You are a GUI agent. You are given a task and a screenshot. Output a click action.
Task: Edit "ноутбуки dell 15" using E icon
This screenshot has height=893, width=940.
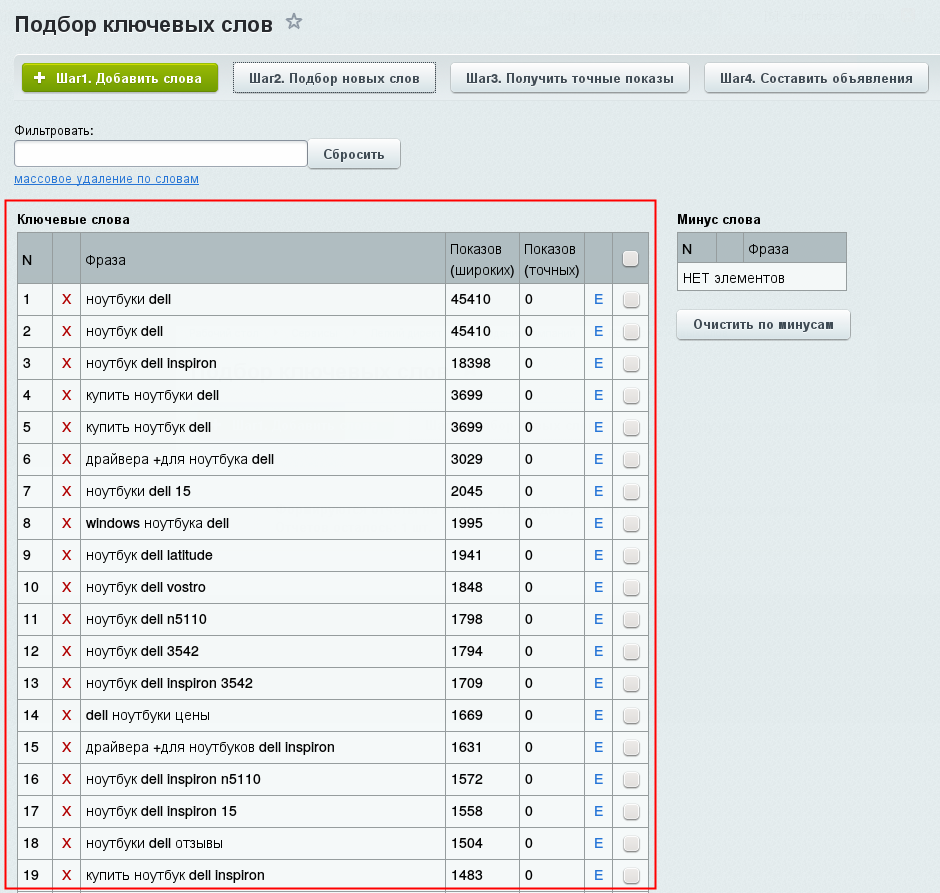(598, 491)
